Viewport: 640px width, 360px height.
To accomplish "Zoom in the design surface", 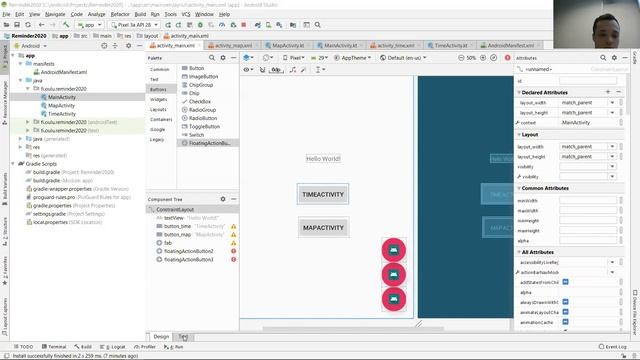I will pos(483,58).
